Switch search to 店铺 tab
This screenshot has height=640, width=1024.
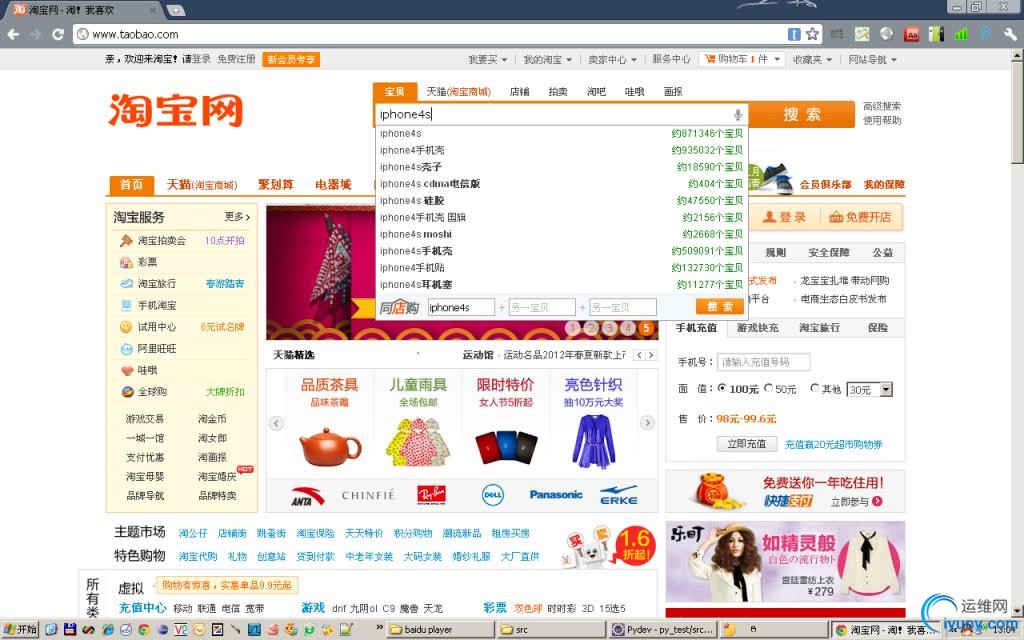(519, 91)
